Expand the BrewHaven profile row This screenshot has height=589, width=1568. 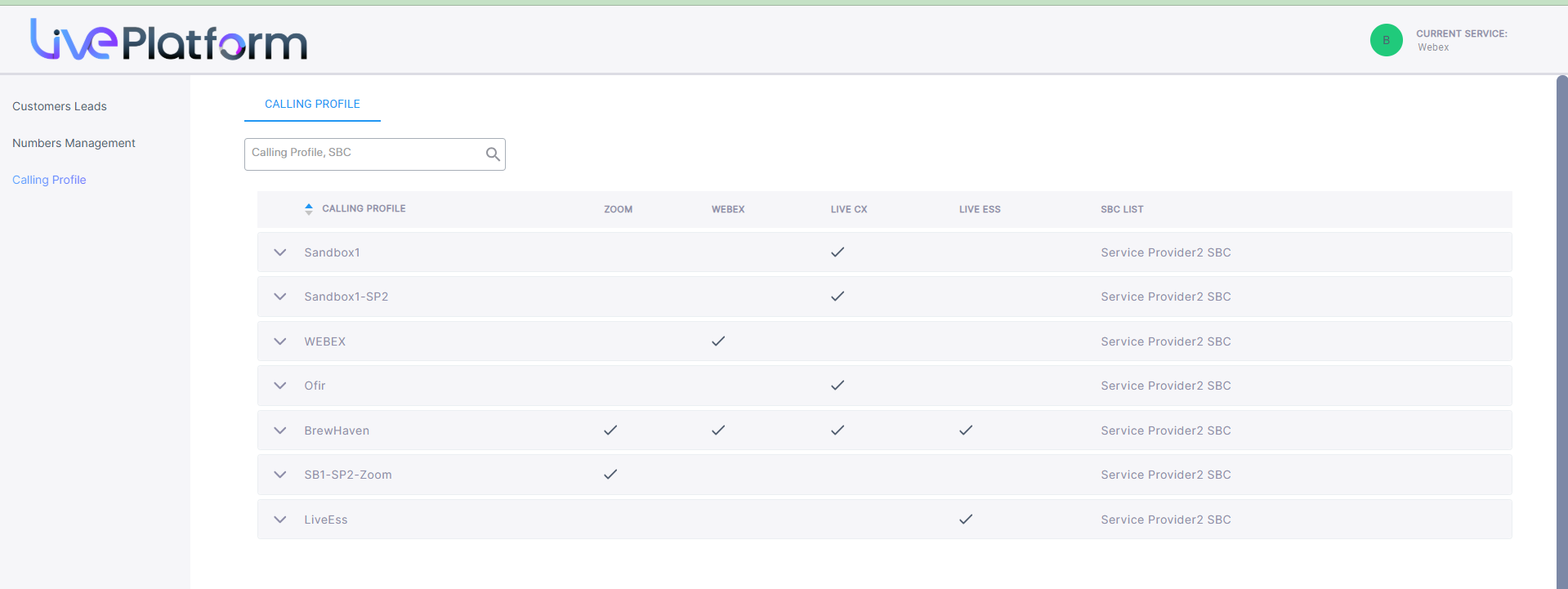coord(280,431)
